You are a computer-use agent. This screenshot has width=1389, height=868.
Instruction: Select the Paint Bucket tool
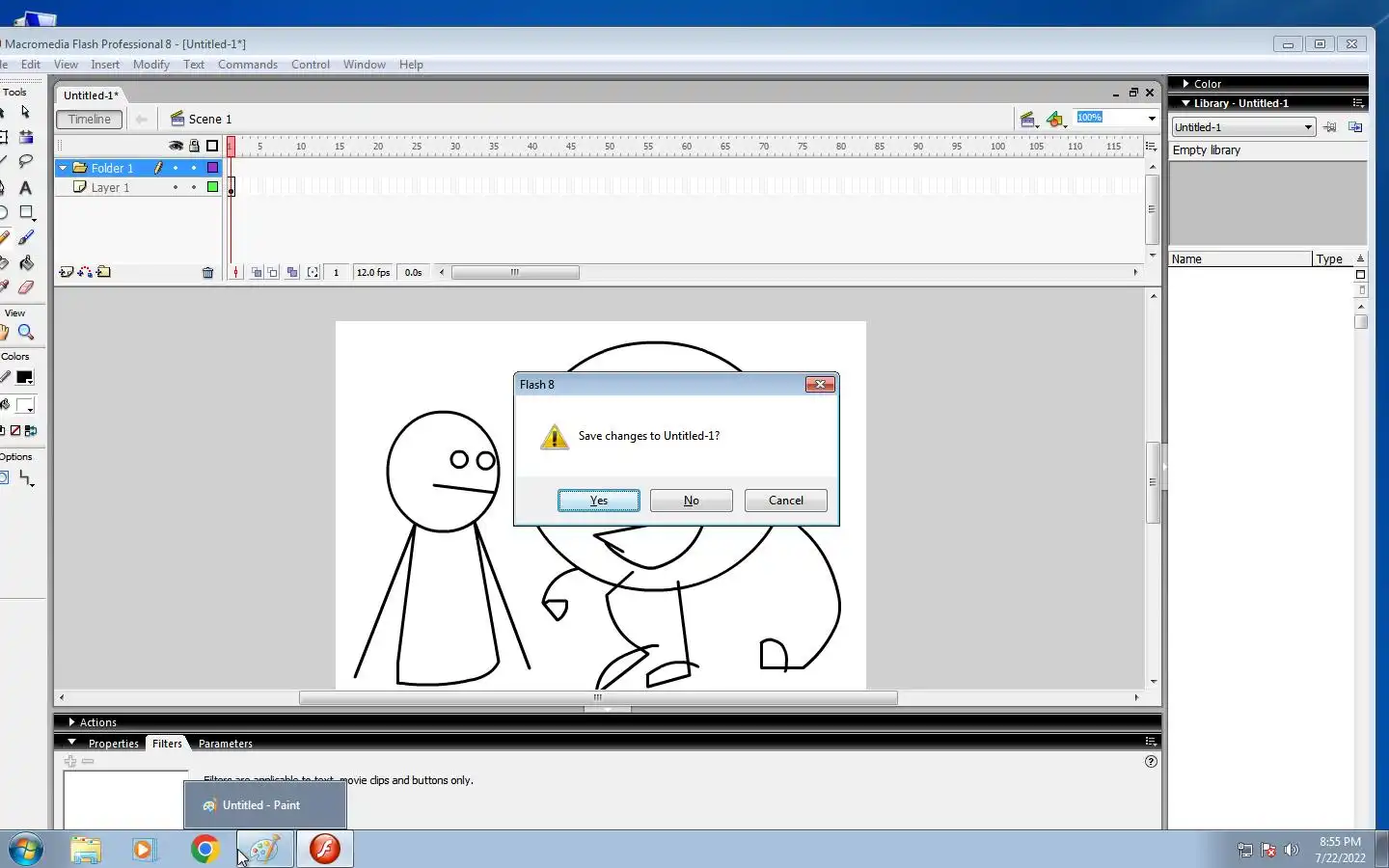pos(25,262)
